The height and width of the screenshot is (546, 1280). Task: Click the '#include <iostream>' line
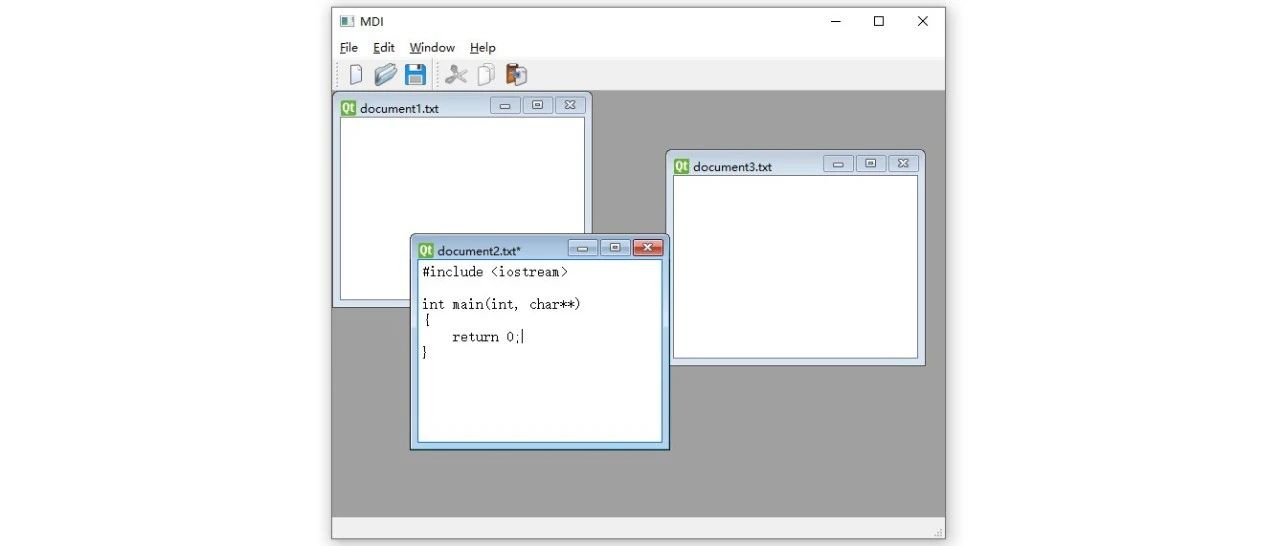point(495,272)
